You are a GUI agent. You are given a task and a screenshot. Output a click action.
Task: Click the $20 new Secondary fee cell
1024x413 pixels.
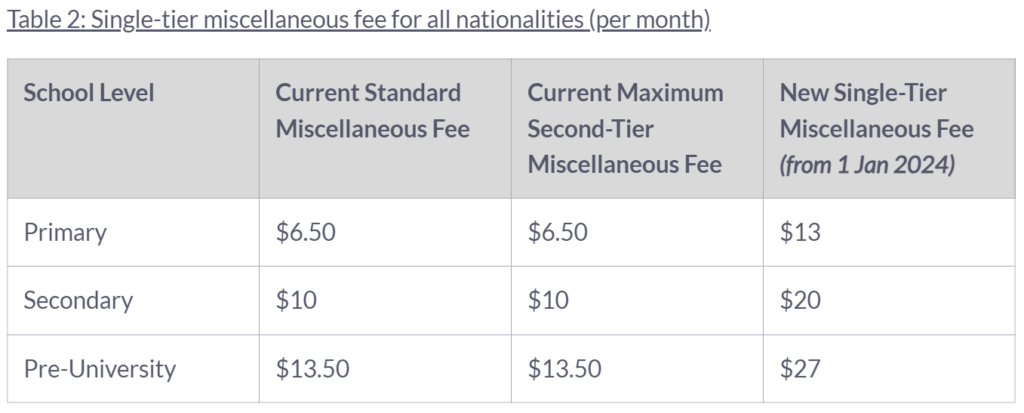[800, 301]
